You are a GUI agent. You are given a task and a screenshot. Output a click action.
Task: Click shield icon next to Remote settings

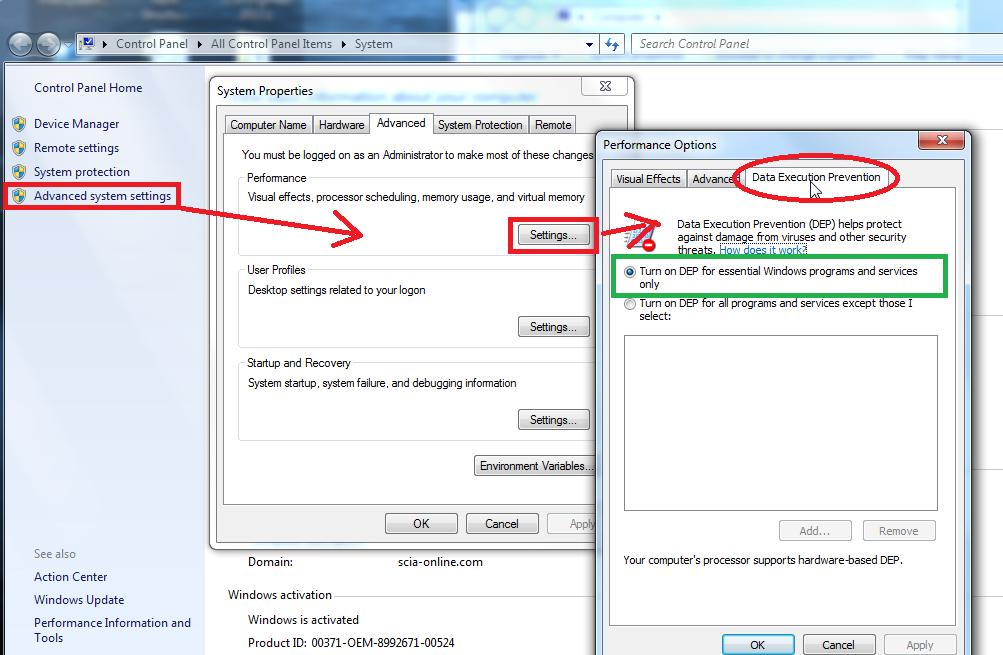tap(19, 148)
